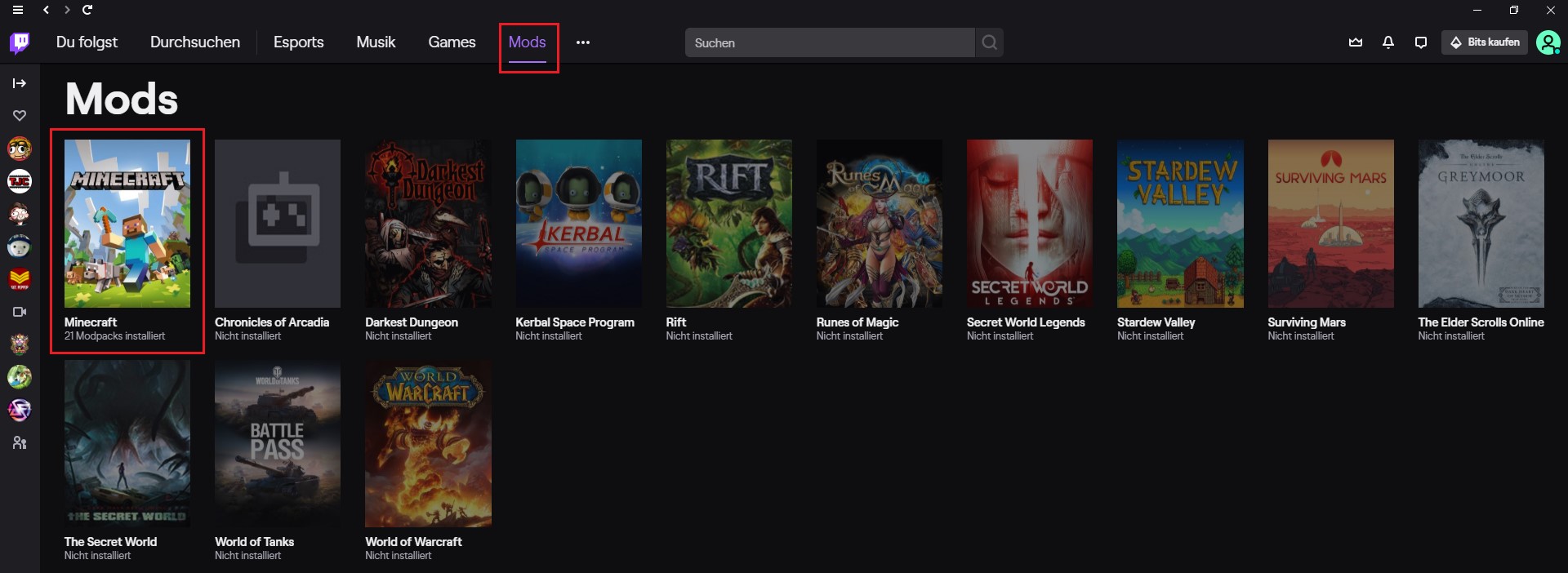Screen dimensions: 1568x573
Task: Open the purple star logo channel avatar
Action: 20,410
